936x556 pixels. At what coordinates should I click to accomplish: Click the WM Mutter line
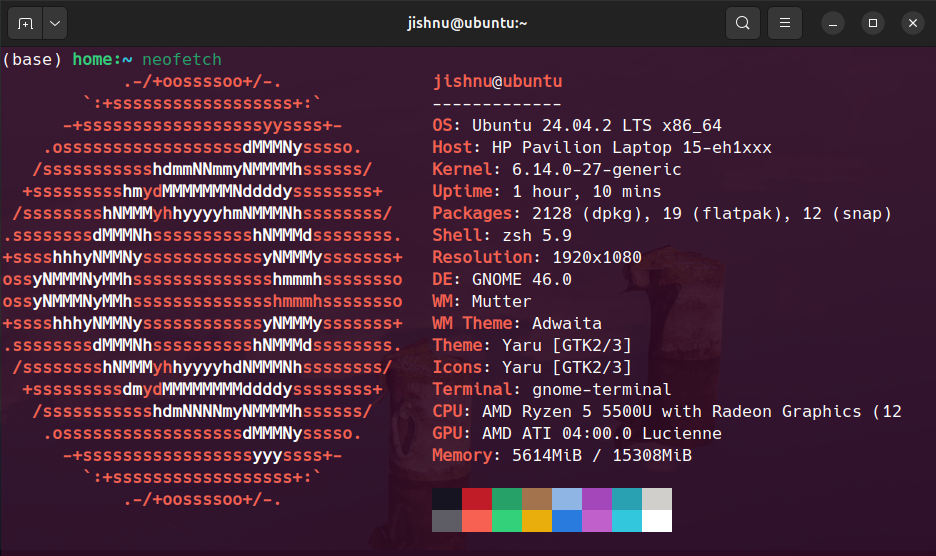point(482,302)
